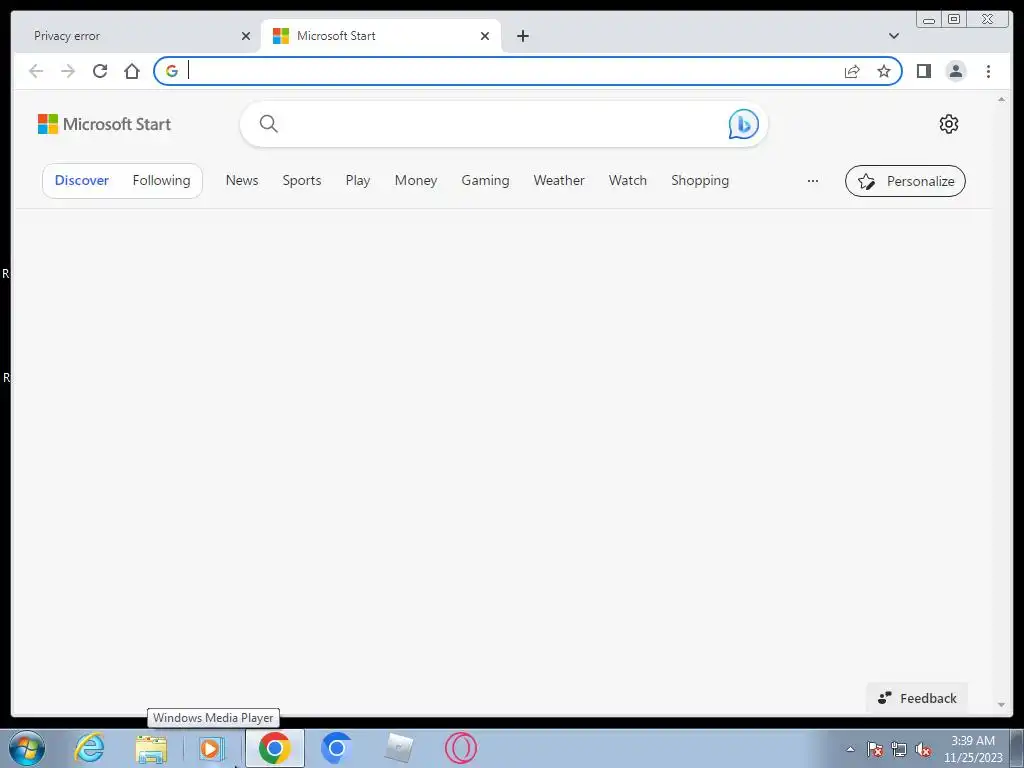1024x768 pixels.
Task: Open the browser side panel
Action: click(923, 71)
